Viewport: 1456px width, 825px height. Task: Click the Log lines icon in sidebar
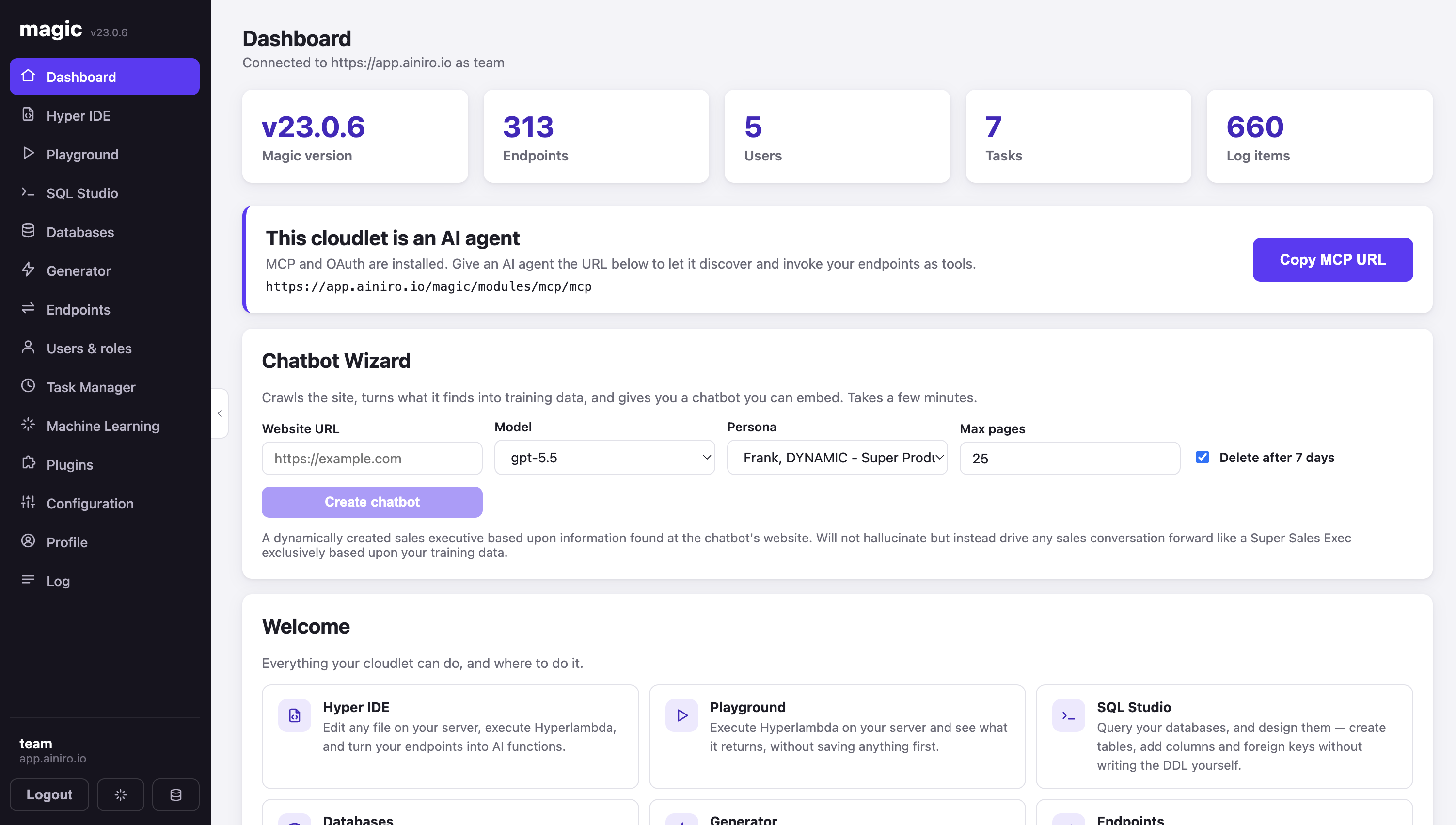28,580
